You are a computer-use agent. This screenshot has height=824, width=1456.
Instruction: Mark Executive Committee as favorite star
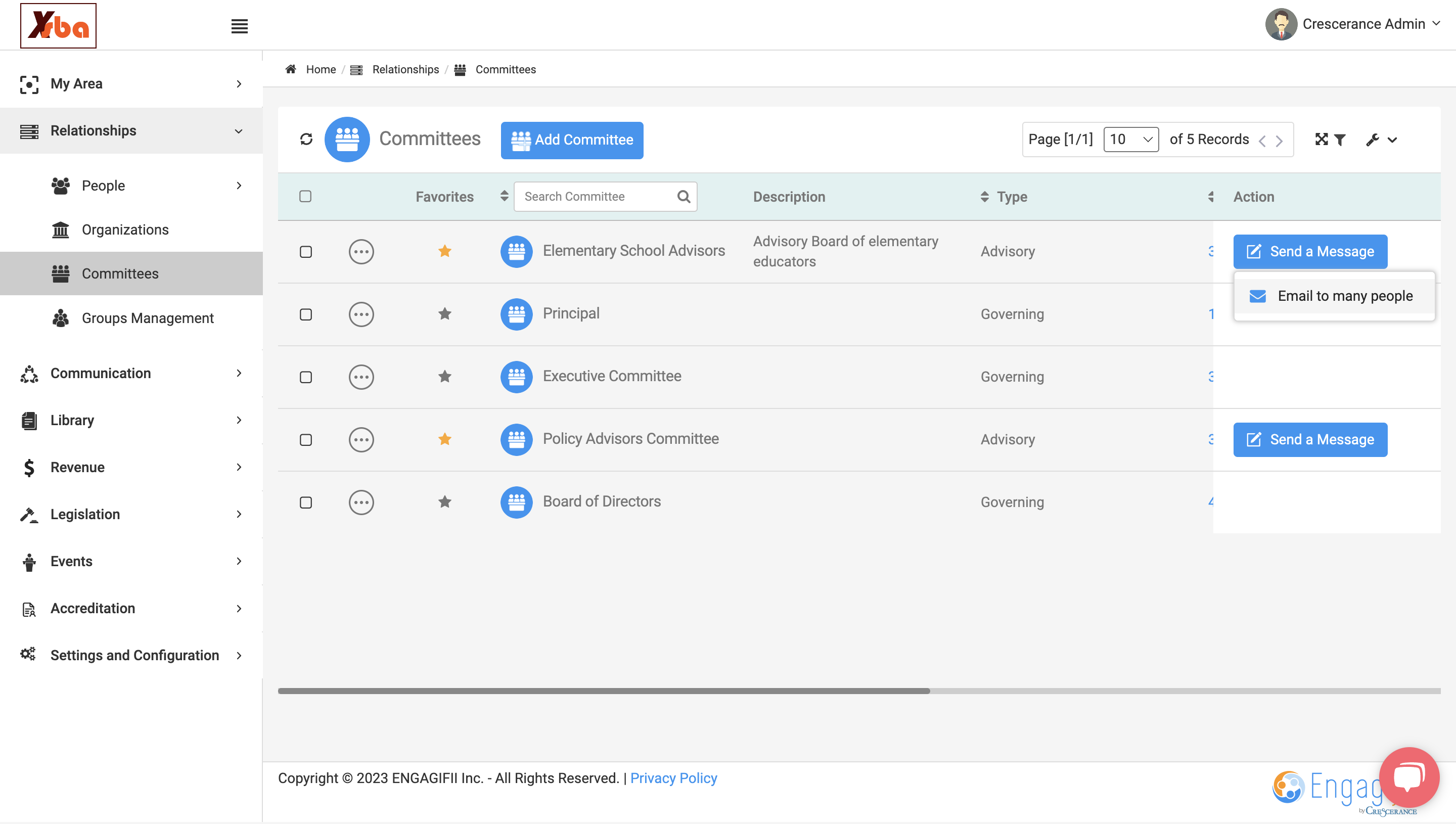point(445,376)
